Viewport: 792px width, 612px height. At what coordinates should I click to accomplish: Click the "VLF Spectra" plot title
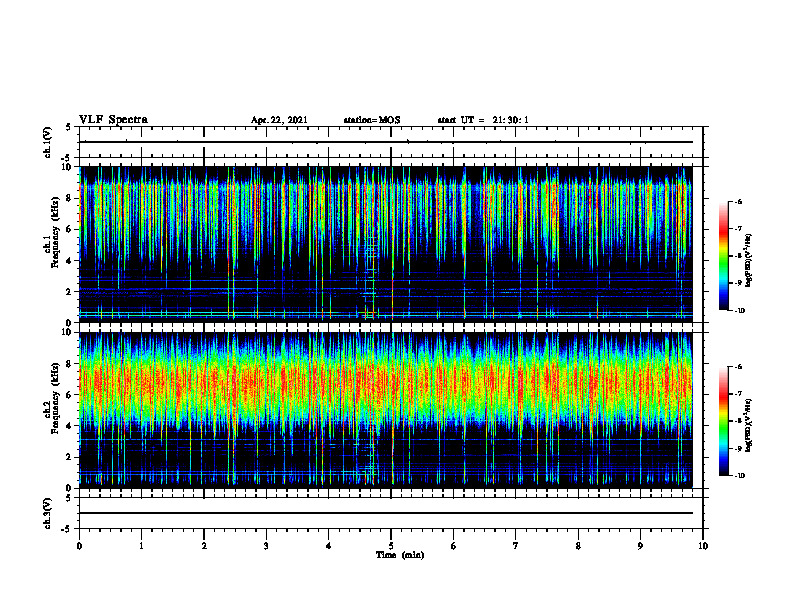[113, 120]
